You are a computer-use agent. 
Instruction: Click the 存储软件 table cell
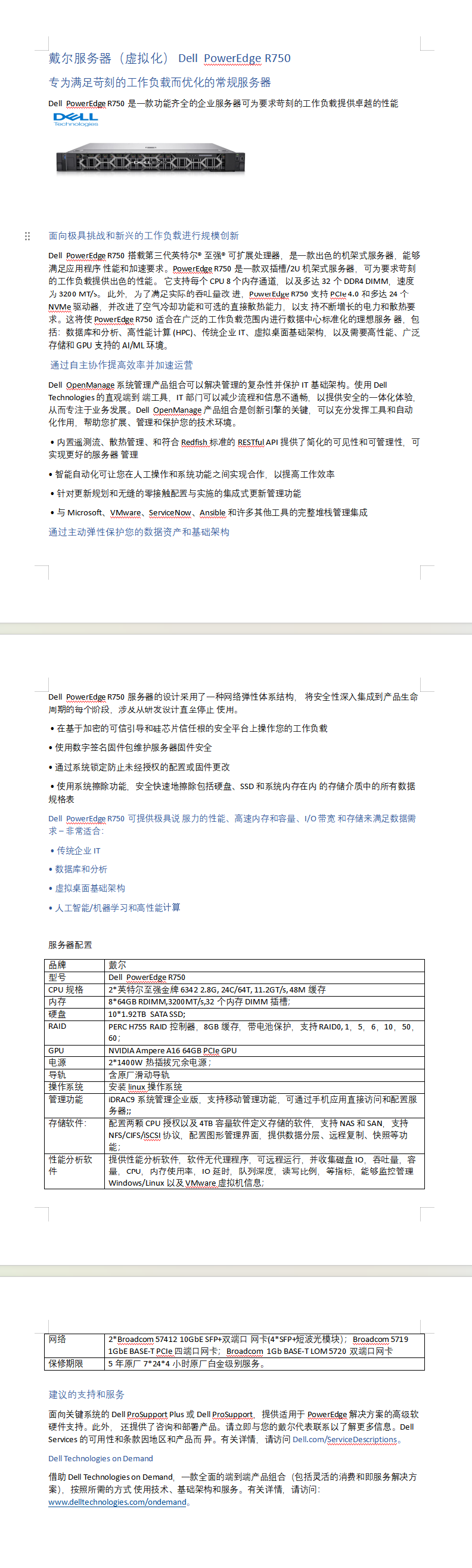74,1135
